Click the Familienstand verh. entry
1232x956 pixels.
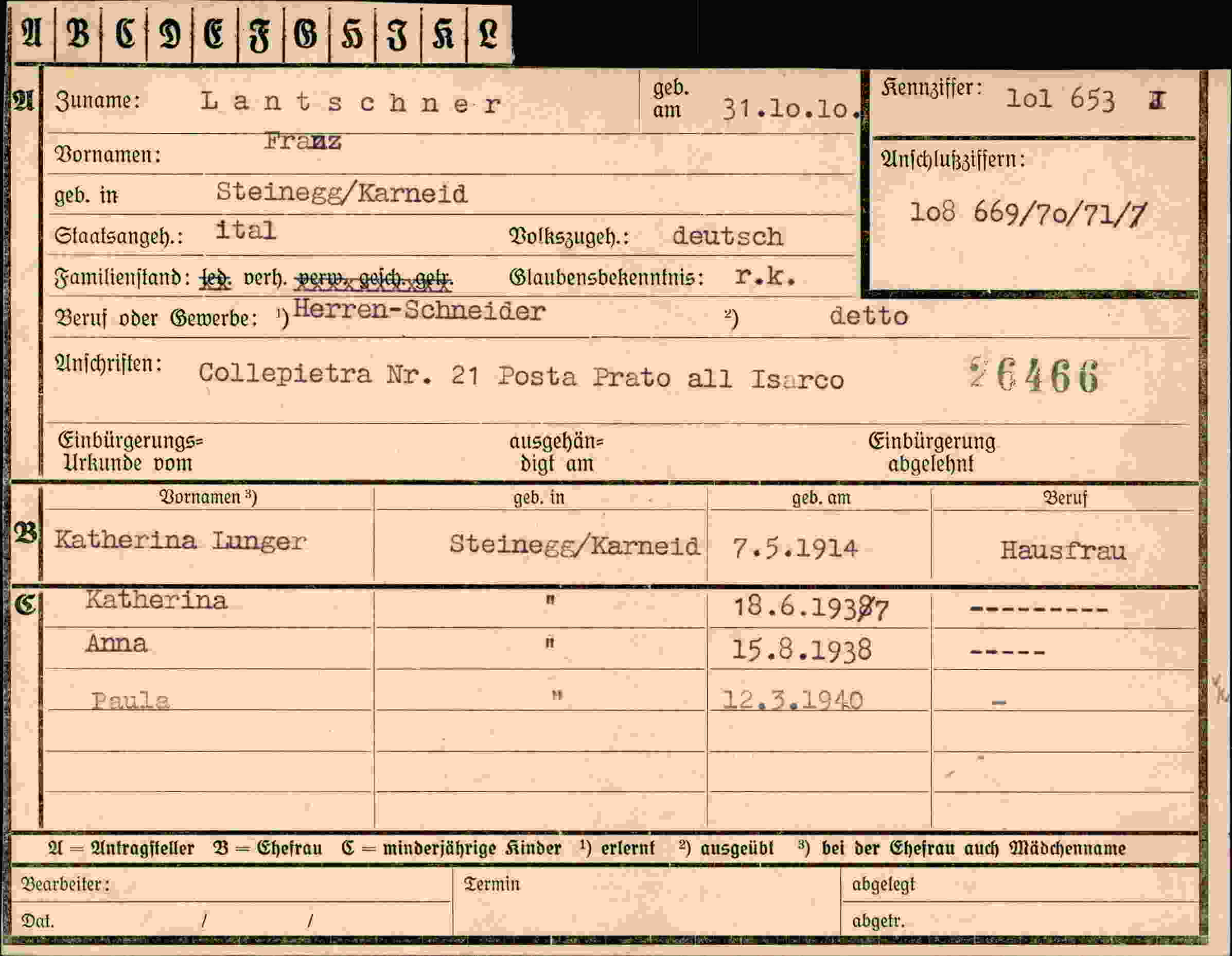click(265, 277)
